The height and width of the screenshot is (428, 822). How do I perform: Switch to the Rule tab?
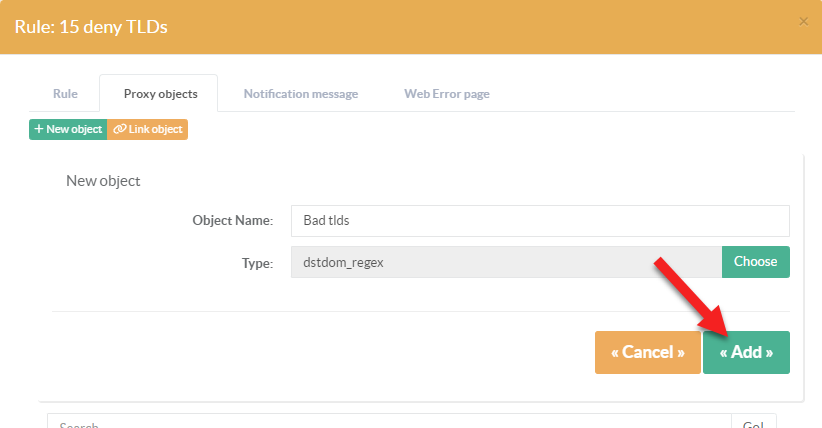pyautogui.click(x=65, y=94)
